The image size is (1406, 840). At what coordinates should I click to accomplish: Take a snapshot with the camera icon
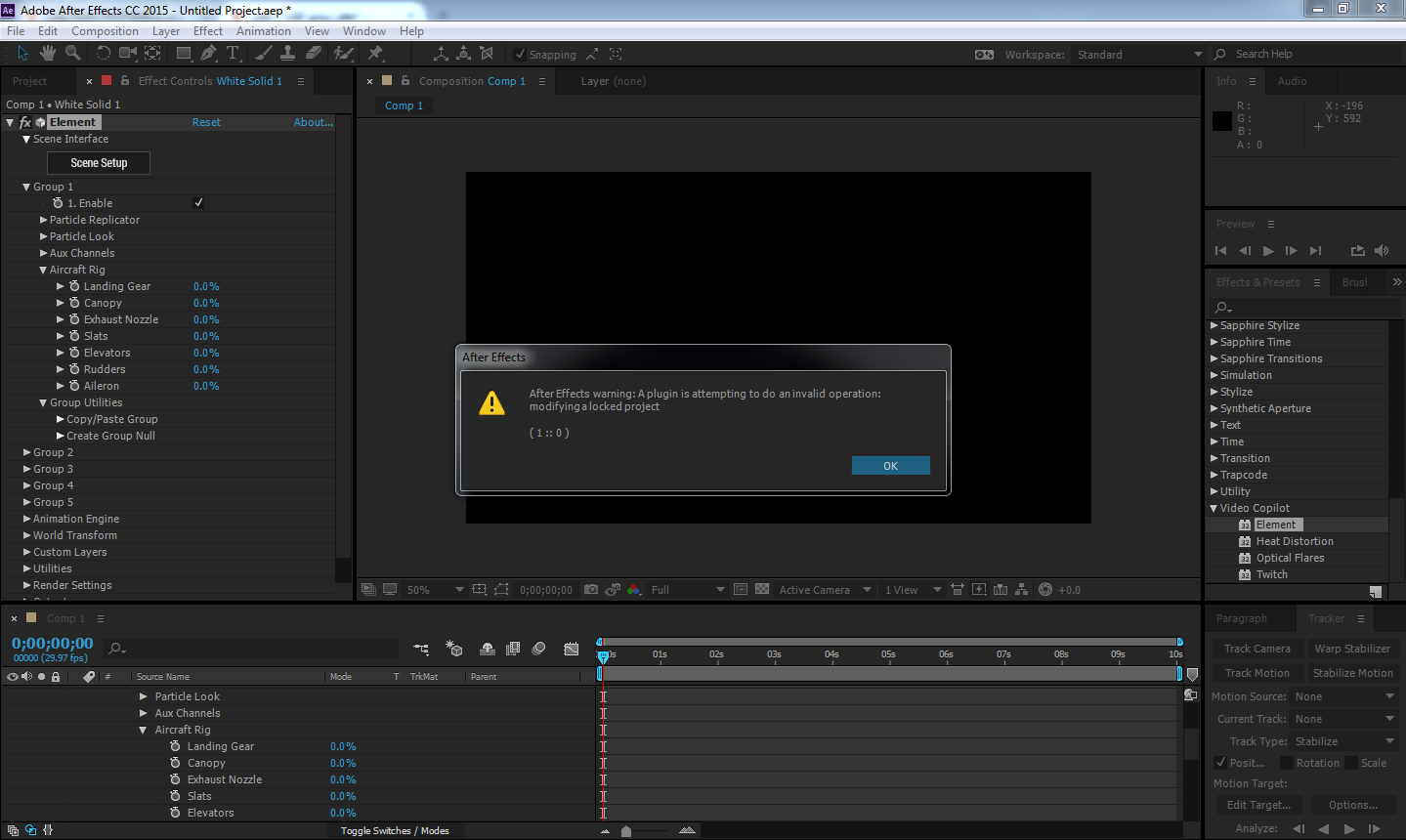point(591,590)
